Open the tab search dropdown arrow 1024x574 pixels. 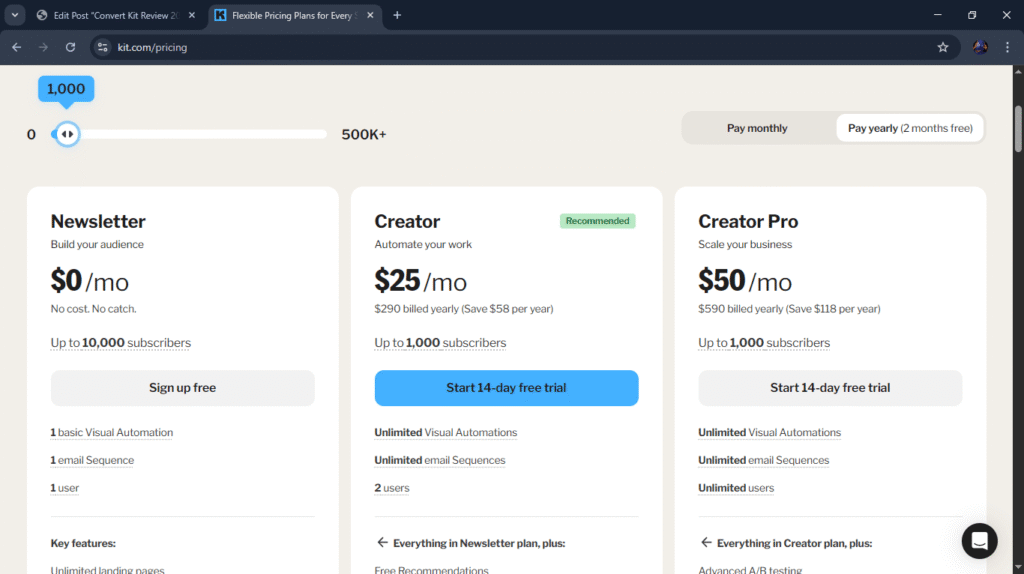coord(14,15)
